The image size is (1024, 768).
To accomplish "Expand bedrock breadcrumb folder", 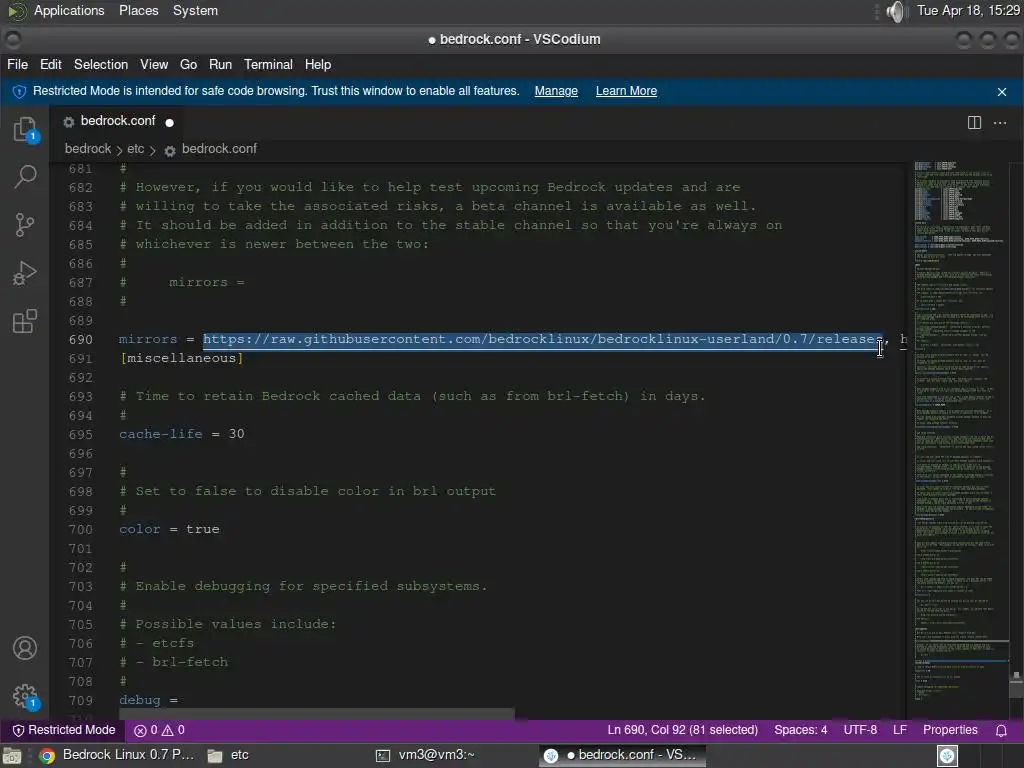I will [88, 149].
